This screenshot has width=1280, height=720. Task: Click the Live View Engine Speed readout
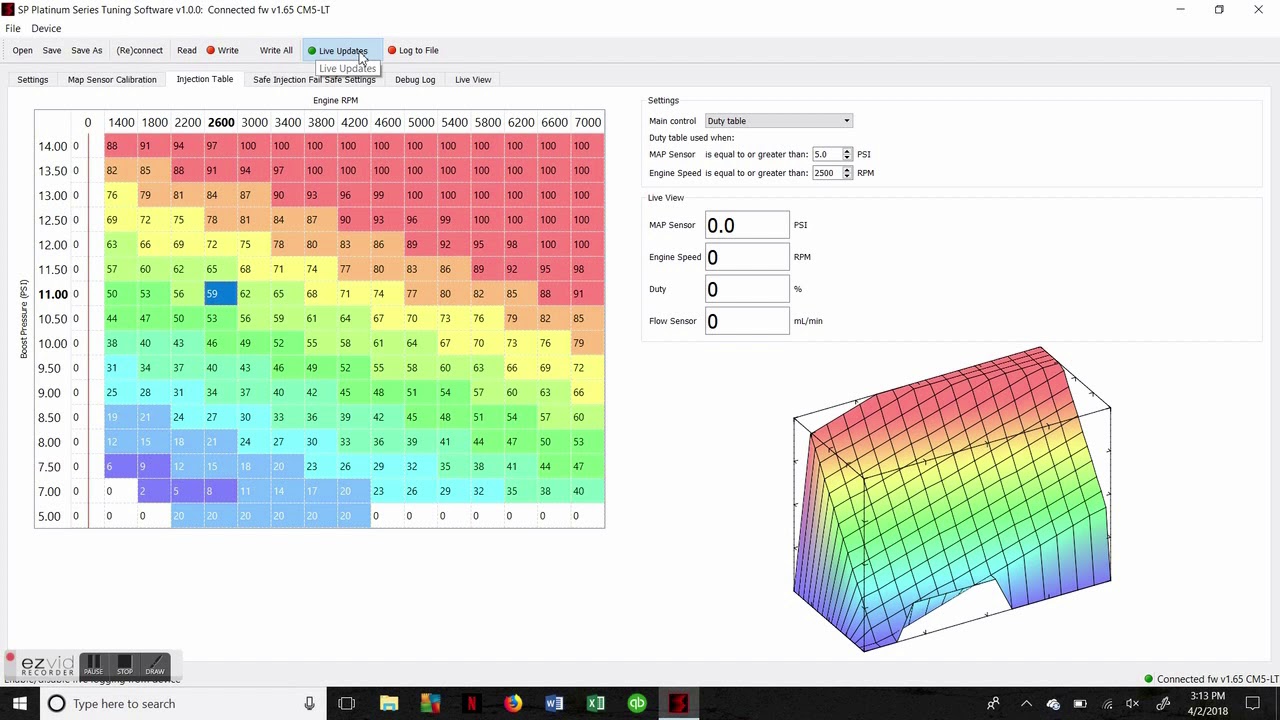pos(747,257)
